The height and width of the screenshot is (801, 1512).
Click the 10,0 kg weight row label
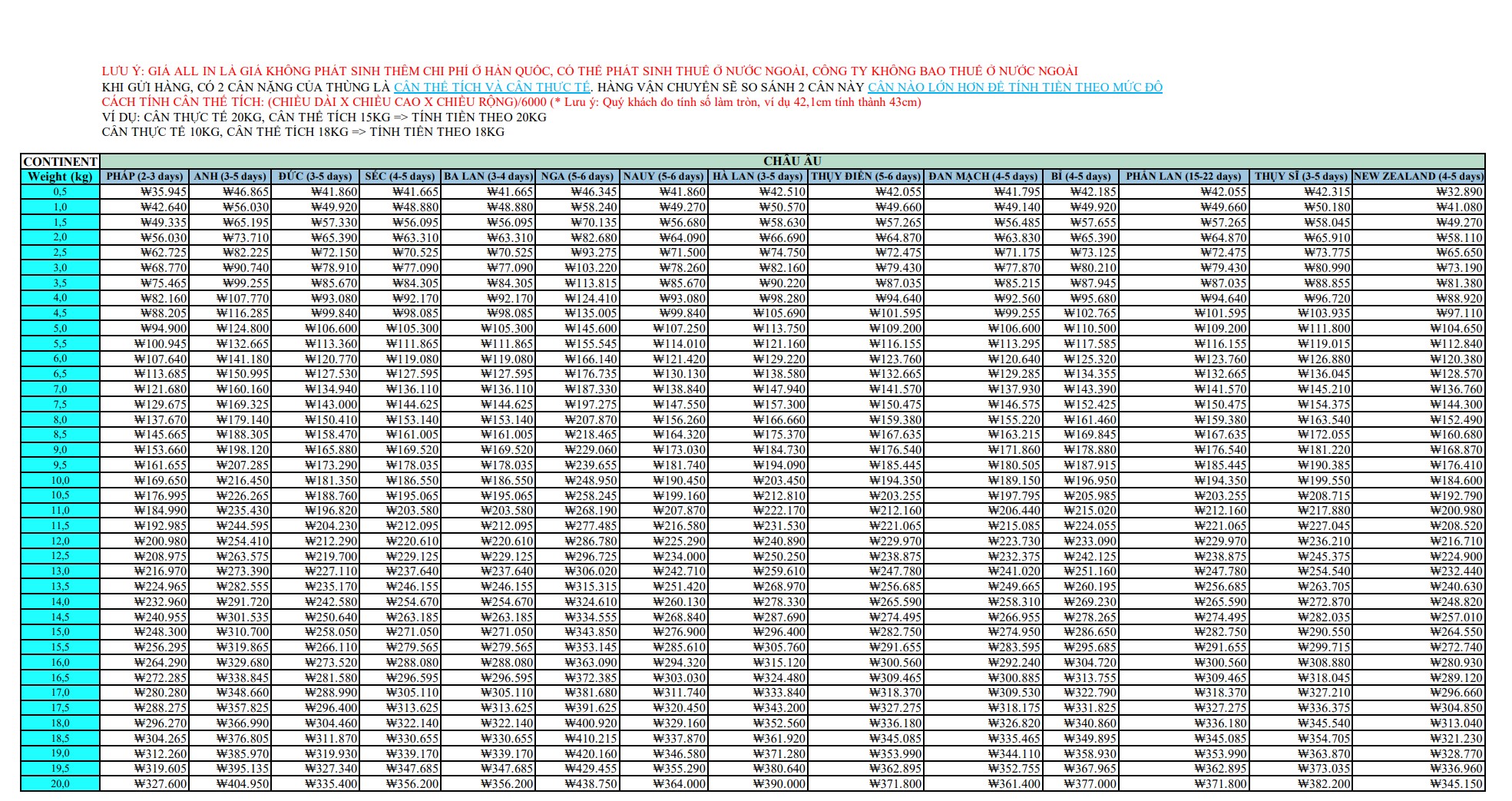(x=60, y=481)
